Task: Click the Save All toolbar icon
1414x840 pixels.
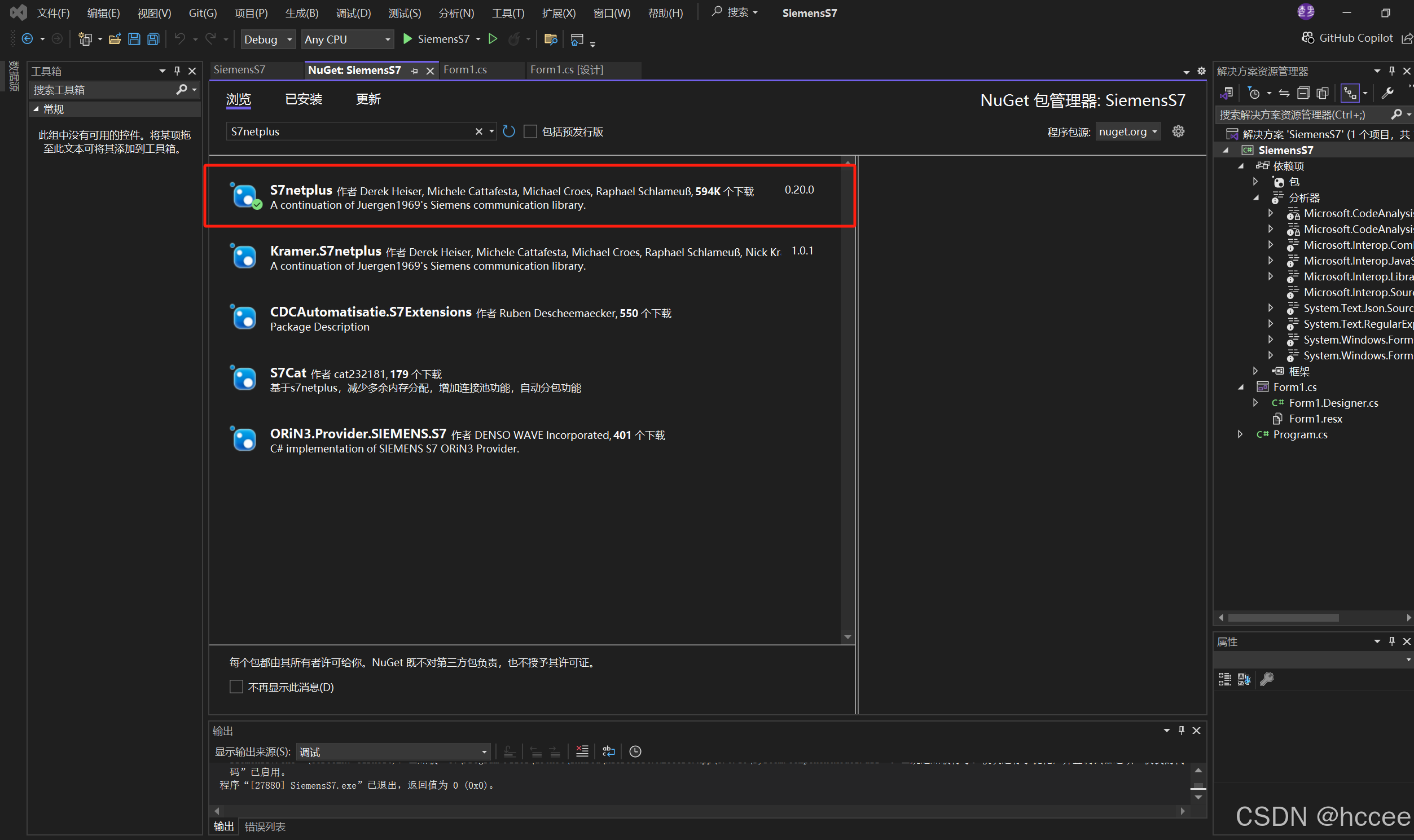Action: pyautogui.click(x=153, y=39)
